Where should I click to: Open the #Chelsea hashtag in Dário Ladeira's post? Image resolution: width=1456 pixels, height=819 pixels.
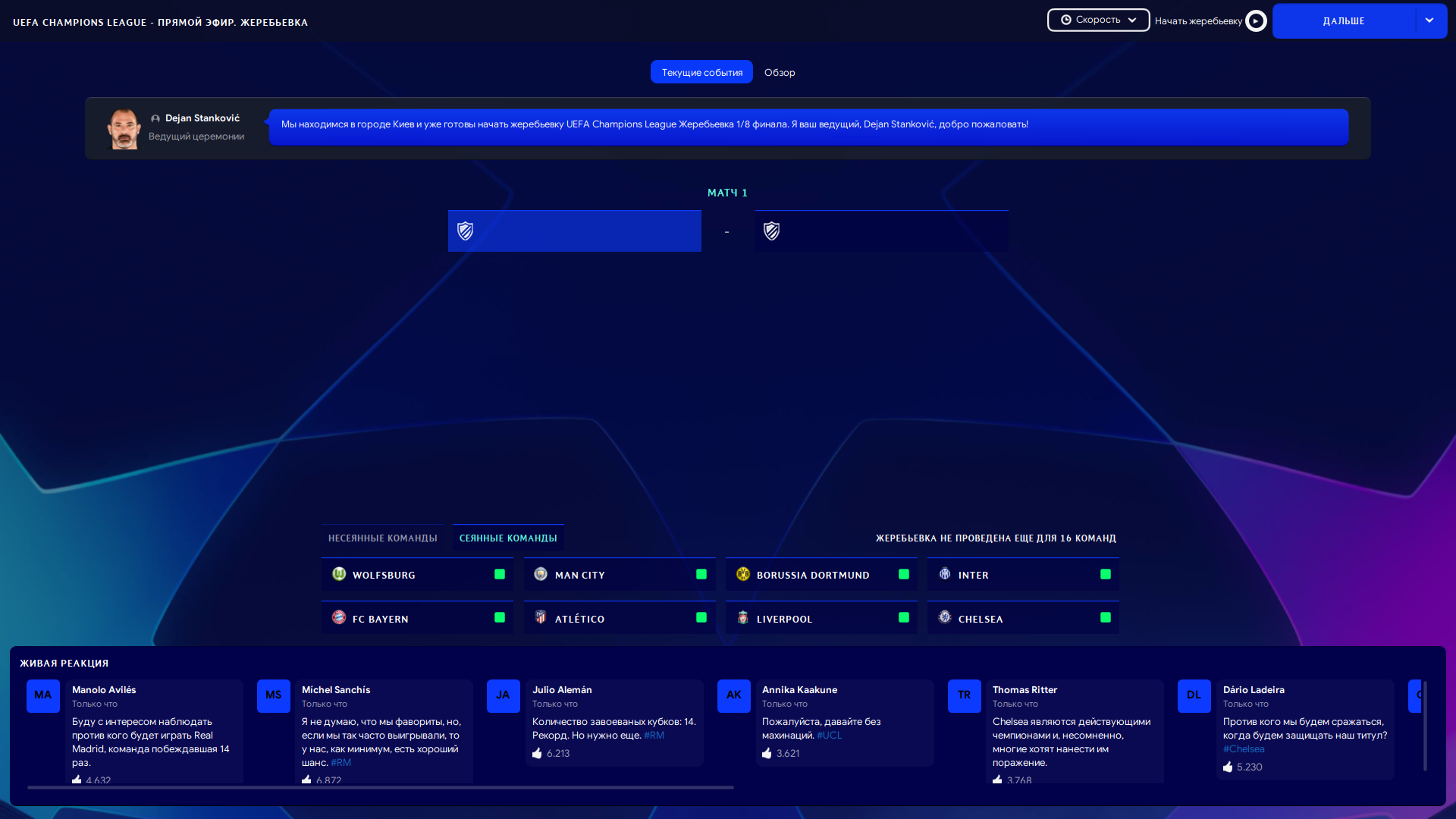1244,749
